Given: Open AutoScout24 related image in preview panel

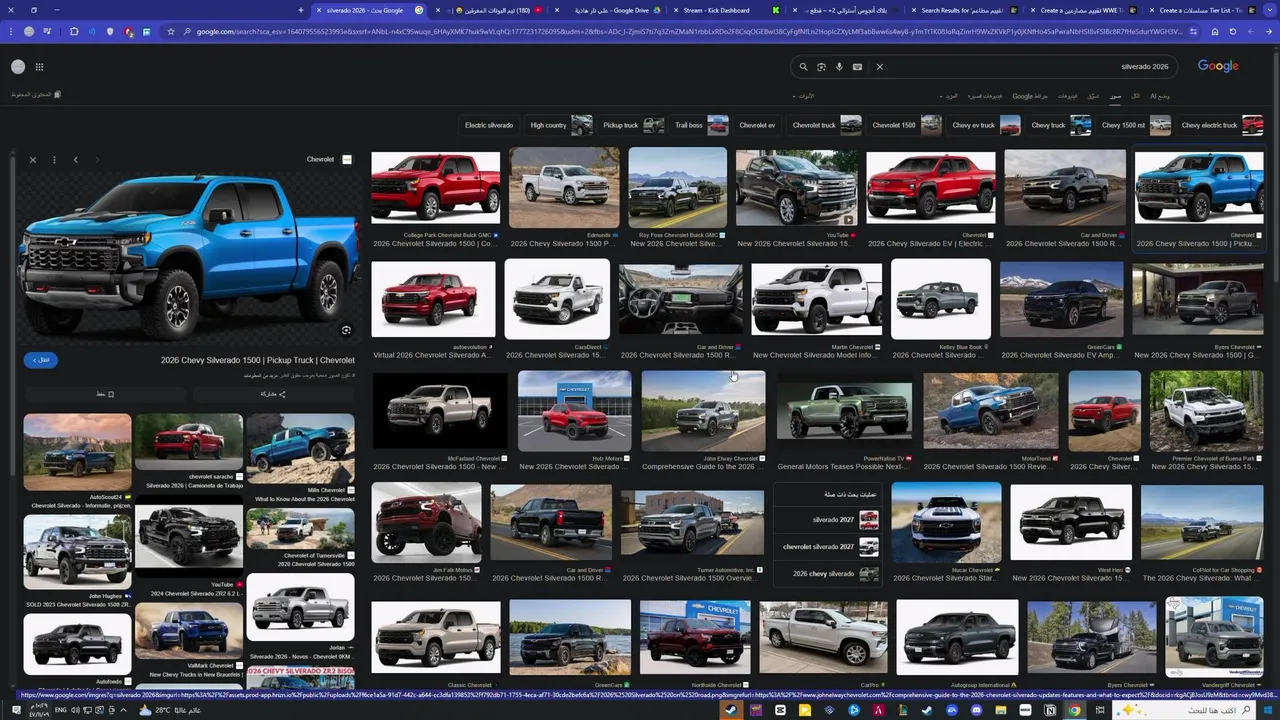Looking at the screenshot, I should pyautogui.click(x=77, y=452).
